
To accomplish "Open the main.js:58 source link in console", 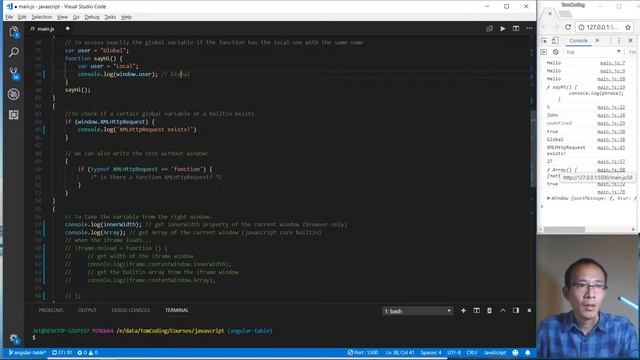I will pos(611,169).
